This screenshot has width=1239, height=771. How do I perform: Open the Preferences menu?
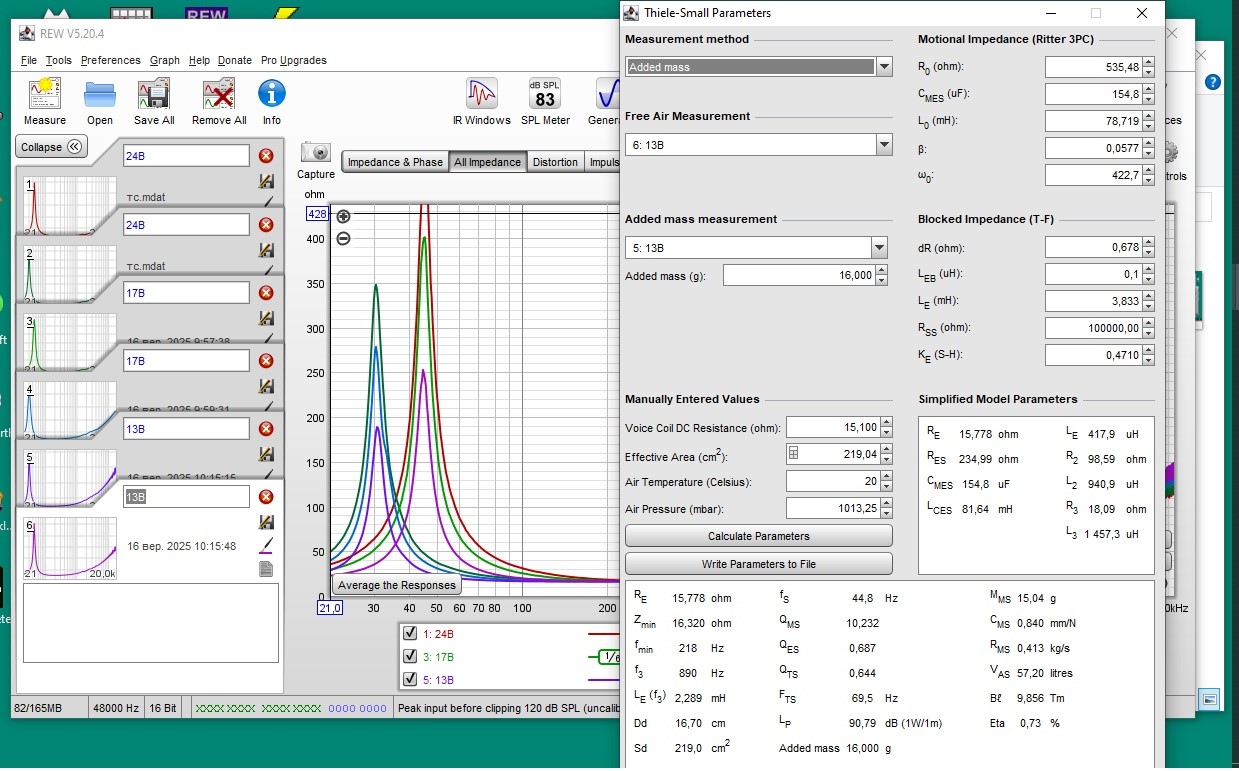[110, 60]
